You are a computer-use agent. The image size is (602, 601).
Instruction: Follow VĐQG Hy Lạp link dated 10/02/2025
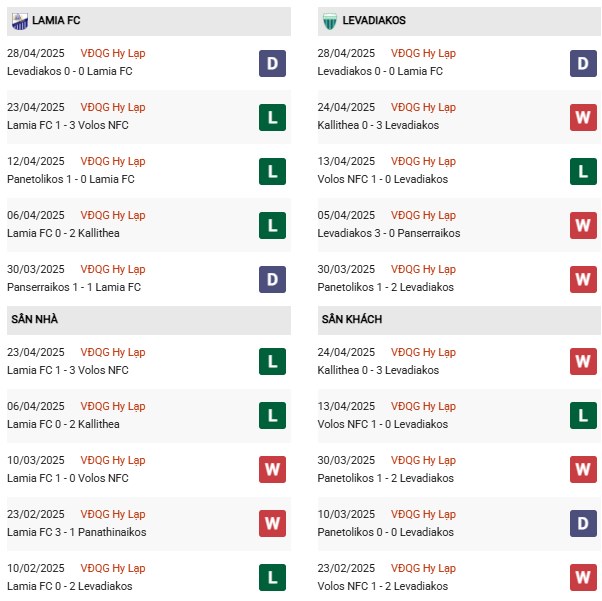112,568
